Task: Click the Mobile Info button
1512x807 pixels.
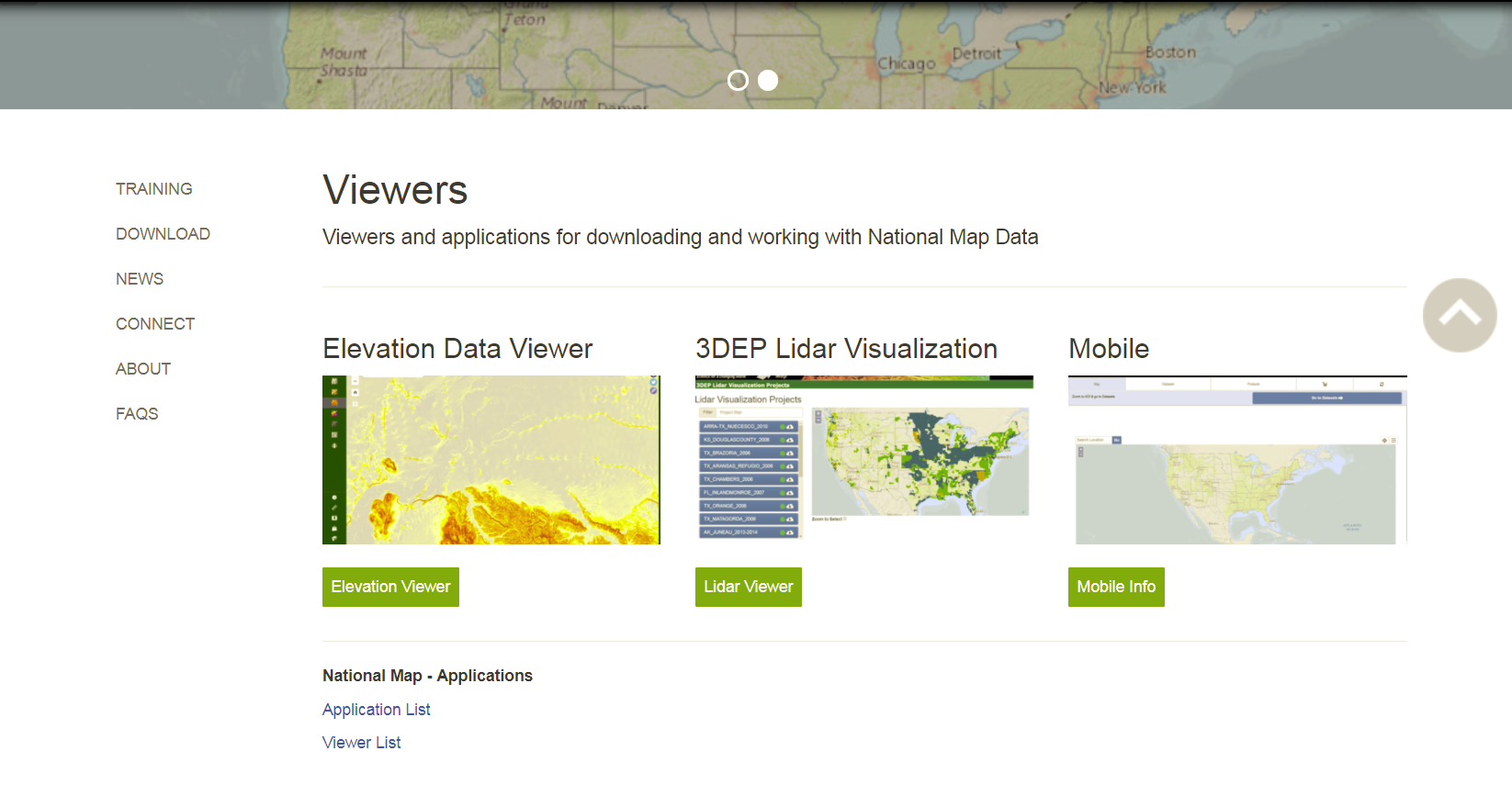Action: pos(1116,587)
